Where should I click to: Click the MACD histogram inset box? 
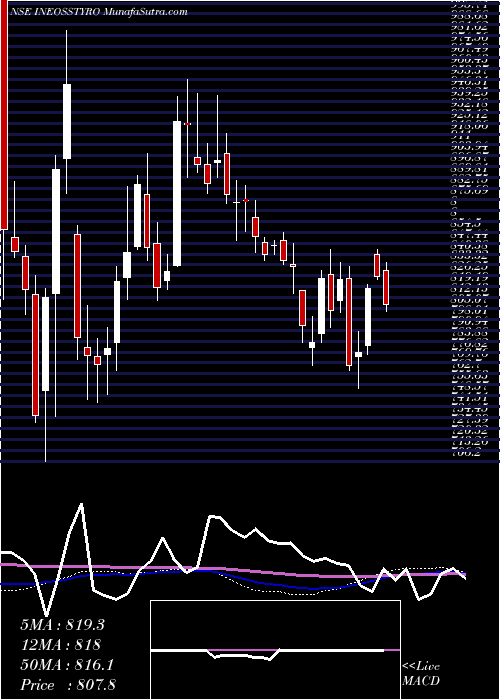275,650
